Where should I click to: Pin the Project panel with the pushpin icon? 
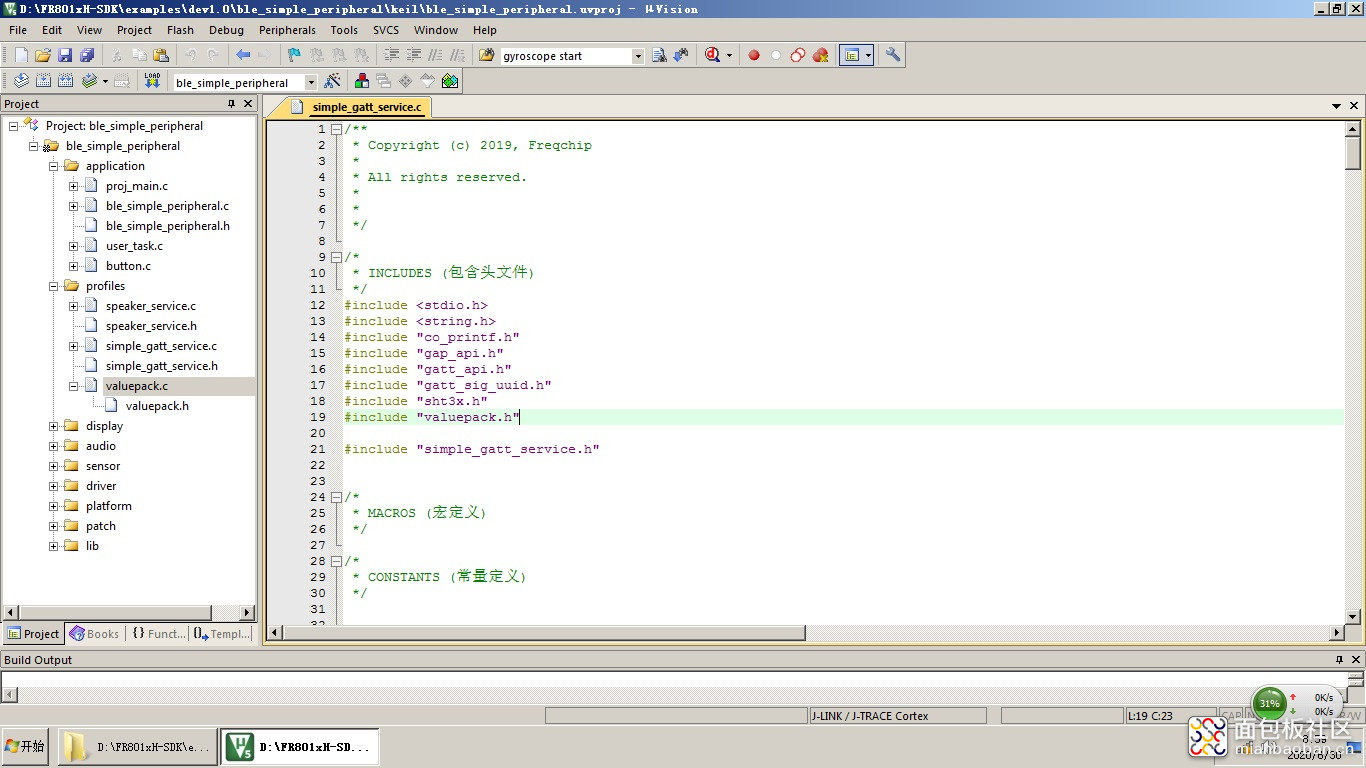click(232, 104)
